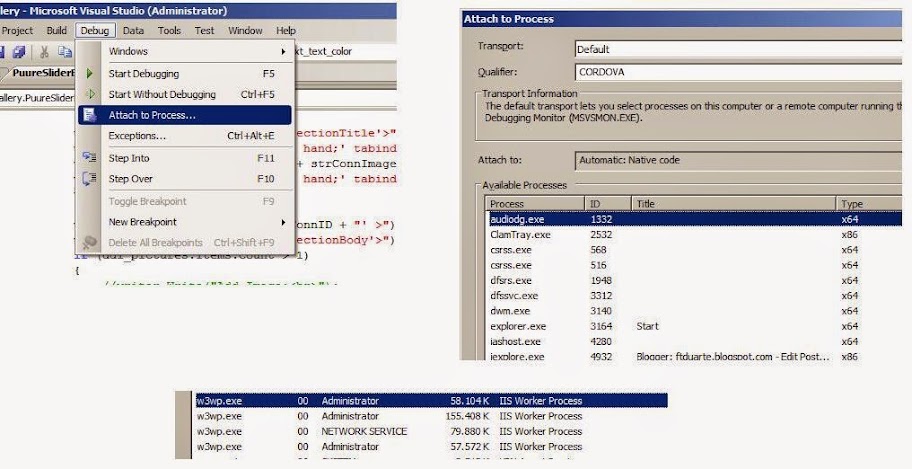Click the Save All toolbar icon
The height and width of the screenshot is (469, 912).
(x=18, y=52)
